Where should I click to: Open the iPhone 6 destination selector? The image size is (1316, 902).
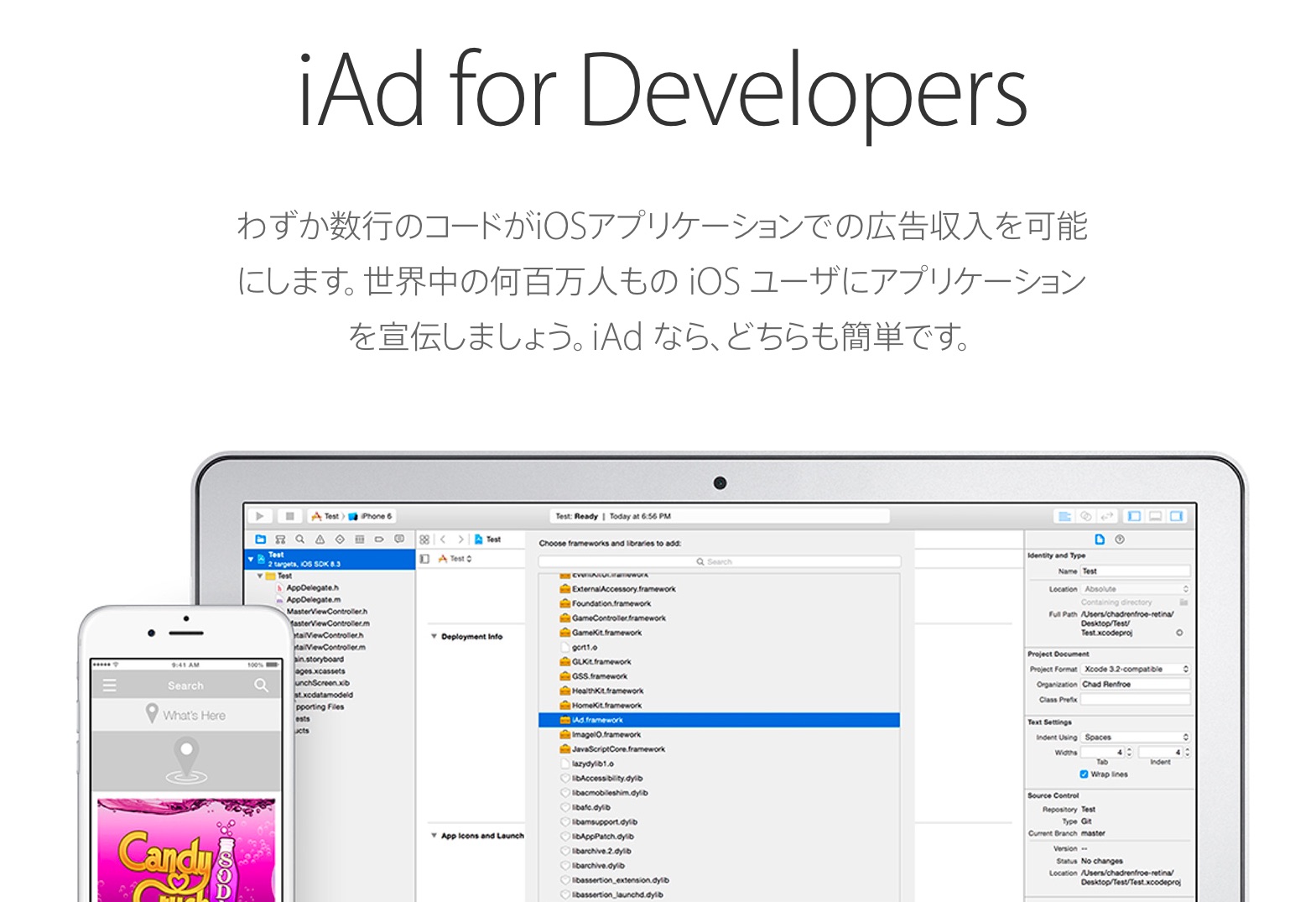tap(371, 517)
